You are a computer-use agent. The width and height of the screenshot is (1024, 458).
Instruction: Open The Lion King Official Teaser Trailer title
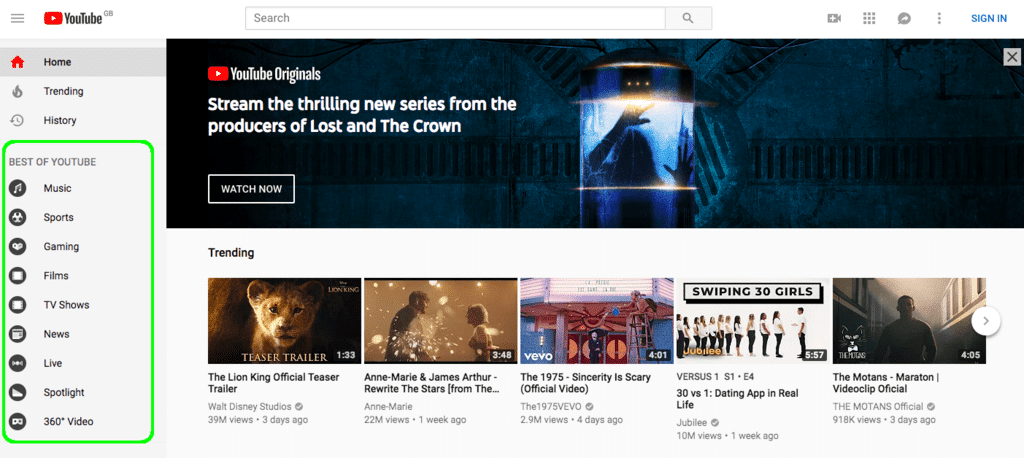click(274, 383)
